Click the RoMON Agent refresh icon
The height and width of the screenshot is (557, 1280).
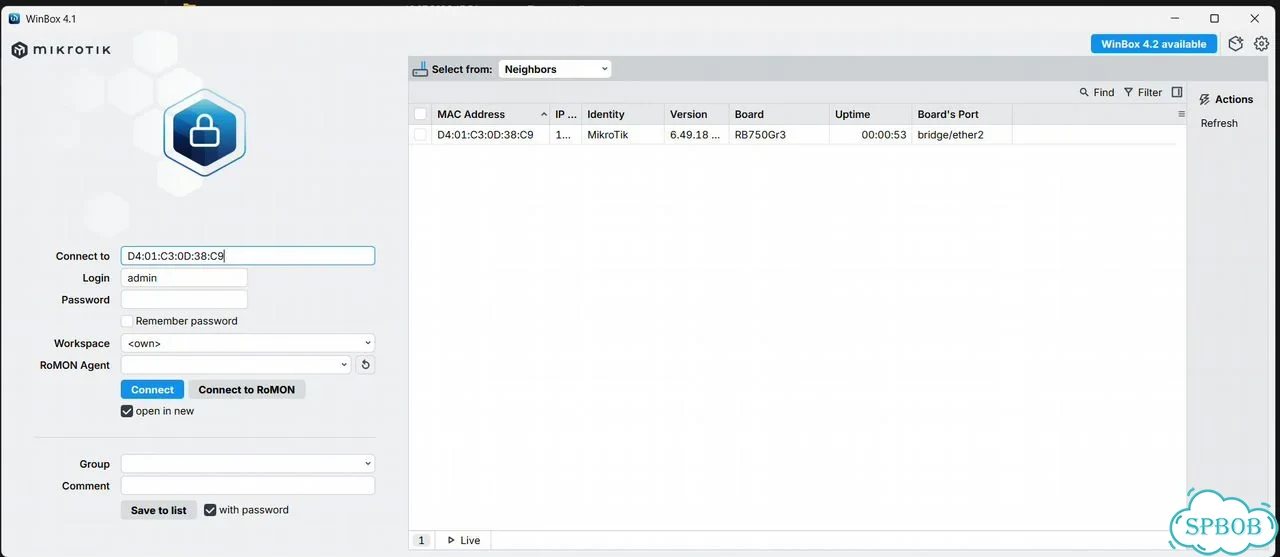pyautogui.click(x=365, y=365)
